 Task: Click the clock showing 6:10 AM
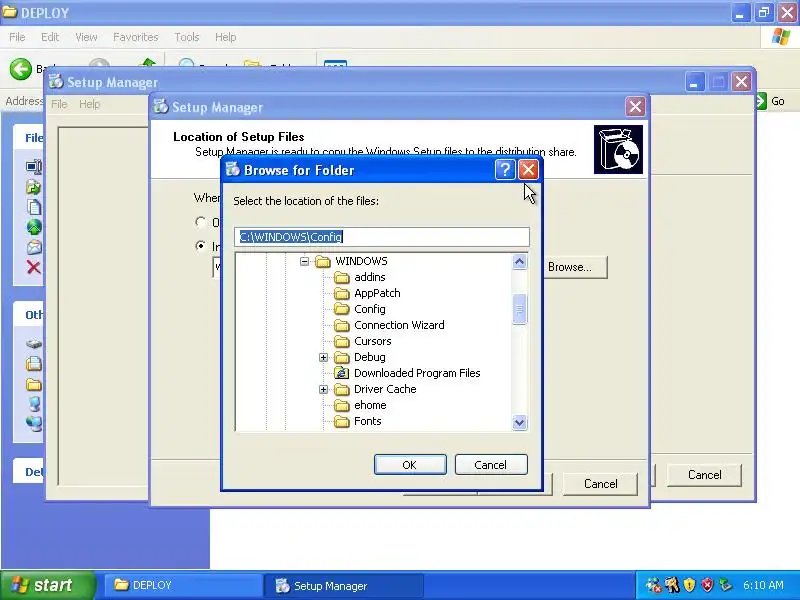pos(763,585)
